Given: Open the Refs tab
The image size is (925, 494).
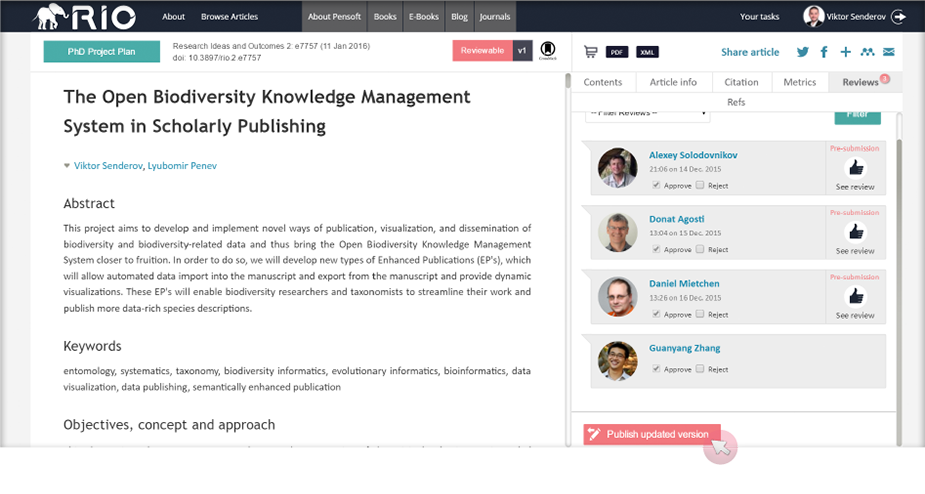Looking at the screenshot, I should coord(736,102).
